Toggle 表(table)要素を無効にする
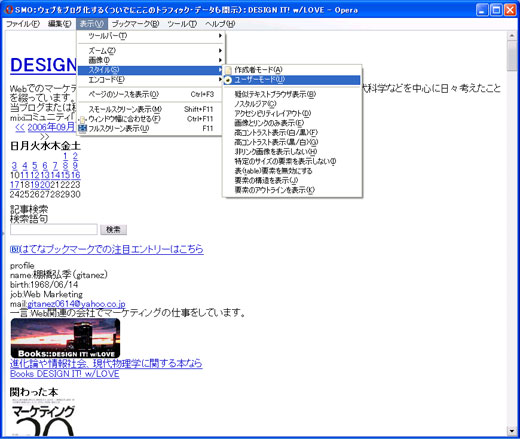This screenshot has width=520, height=439. (292, 171)
